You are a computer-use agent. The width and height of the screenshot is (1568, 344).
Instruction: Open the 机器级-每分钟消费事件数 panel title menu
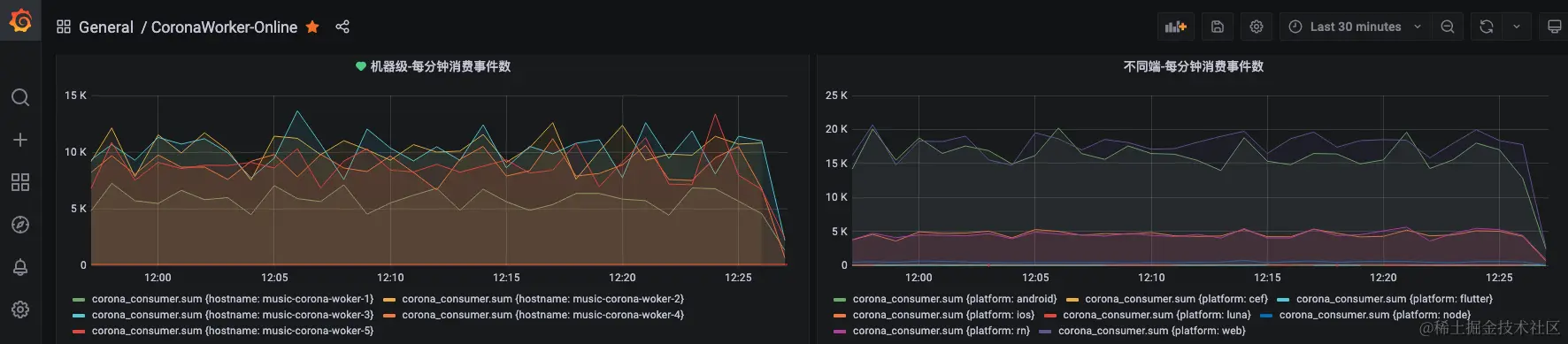point(441,66)
